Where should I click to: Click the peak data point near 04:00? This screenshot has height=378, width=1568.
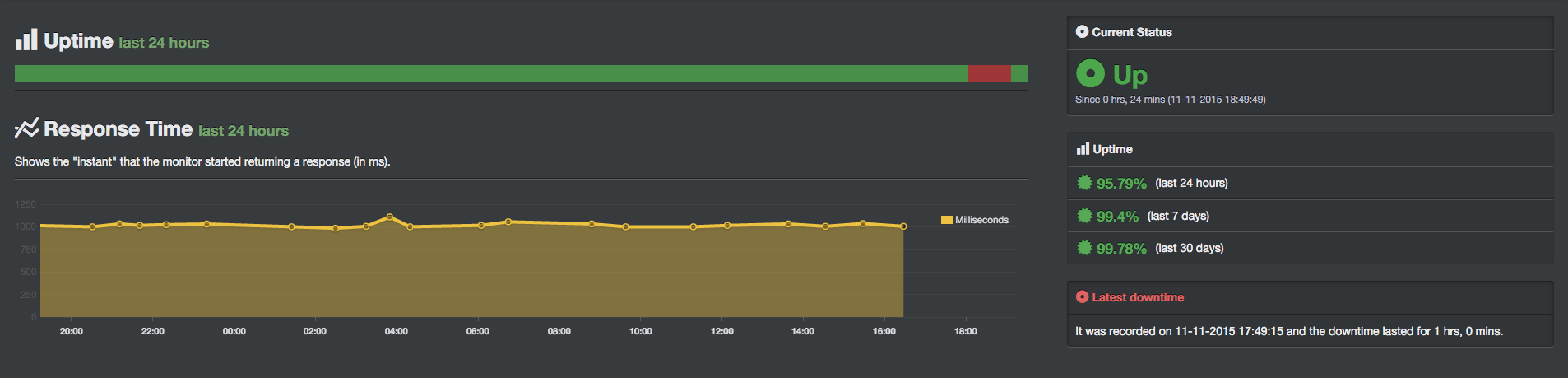[x=390, y=217]
